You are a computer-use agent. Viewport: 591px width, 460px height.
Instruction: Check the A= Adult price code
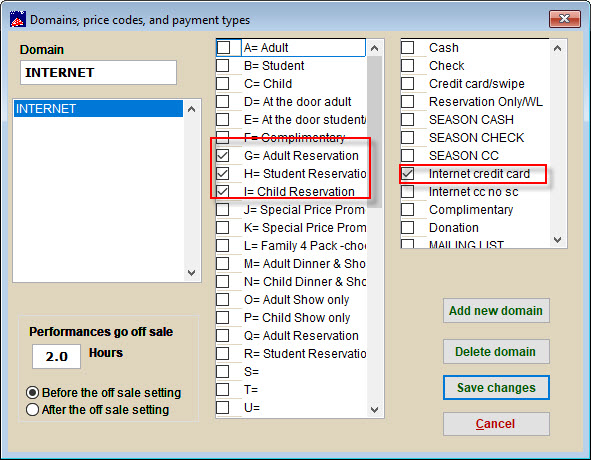(x=224, y=48)
